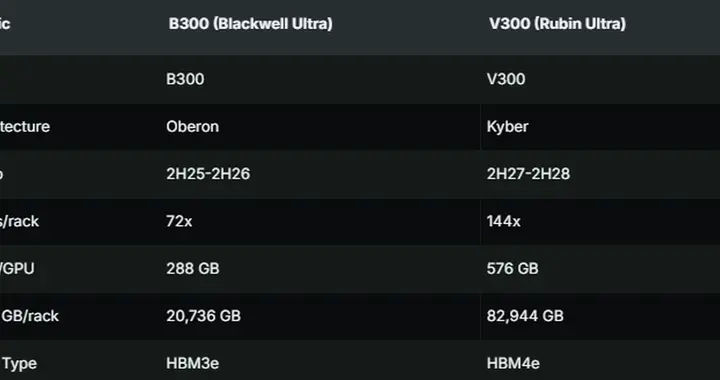
Task: Click the Oberon architecture cell
Action: [192, 127]
